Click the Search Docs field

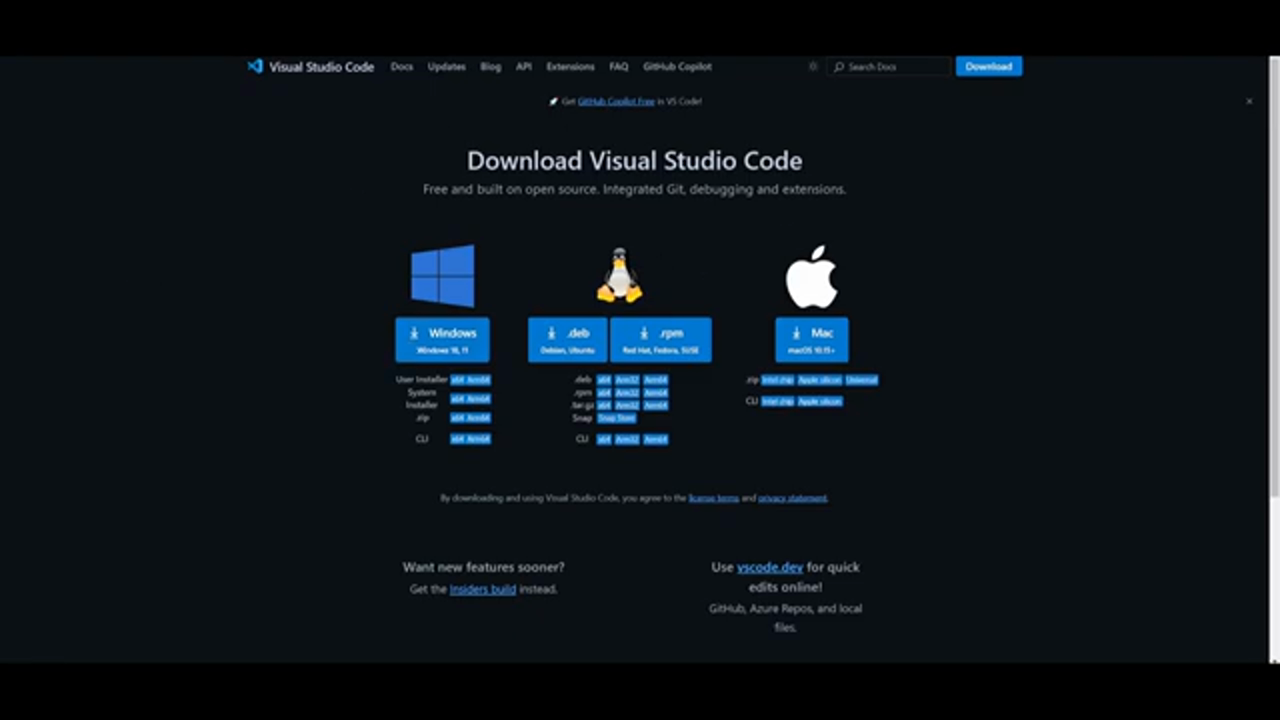coord(889,66)
